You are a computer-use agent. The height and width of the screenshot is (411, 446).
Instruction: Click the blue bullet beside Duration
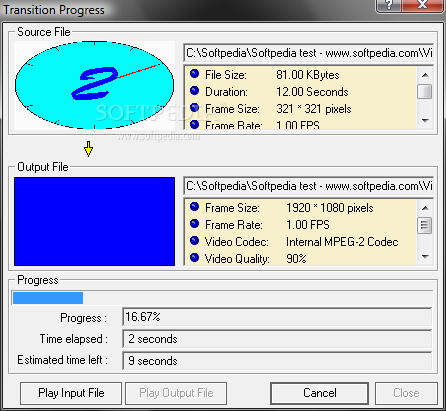[x=194, y=91]
